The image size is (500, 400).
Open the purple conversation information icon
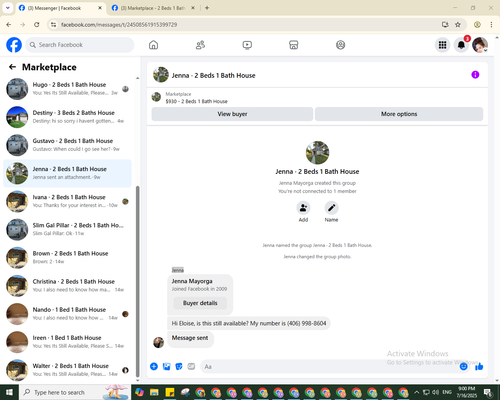coord(475,75)
